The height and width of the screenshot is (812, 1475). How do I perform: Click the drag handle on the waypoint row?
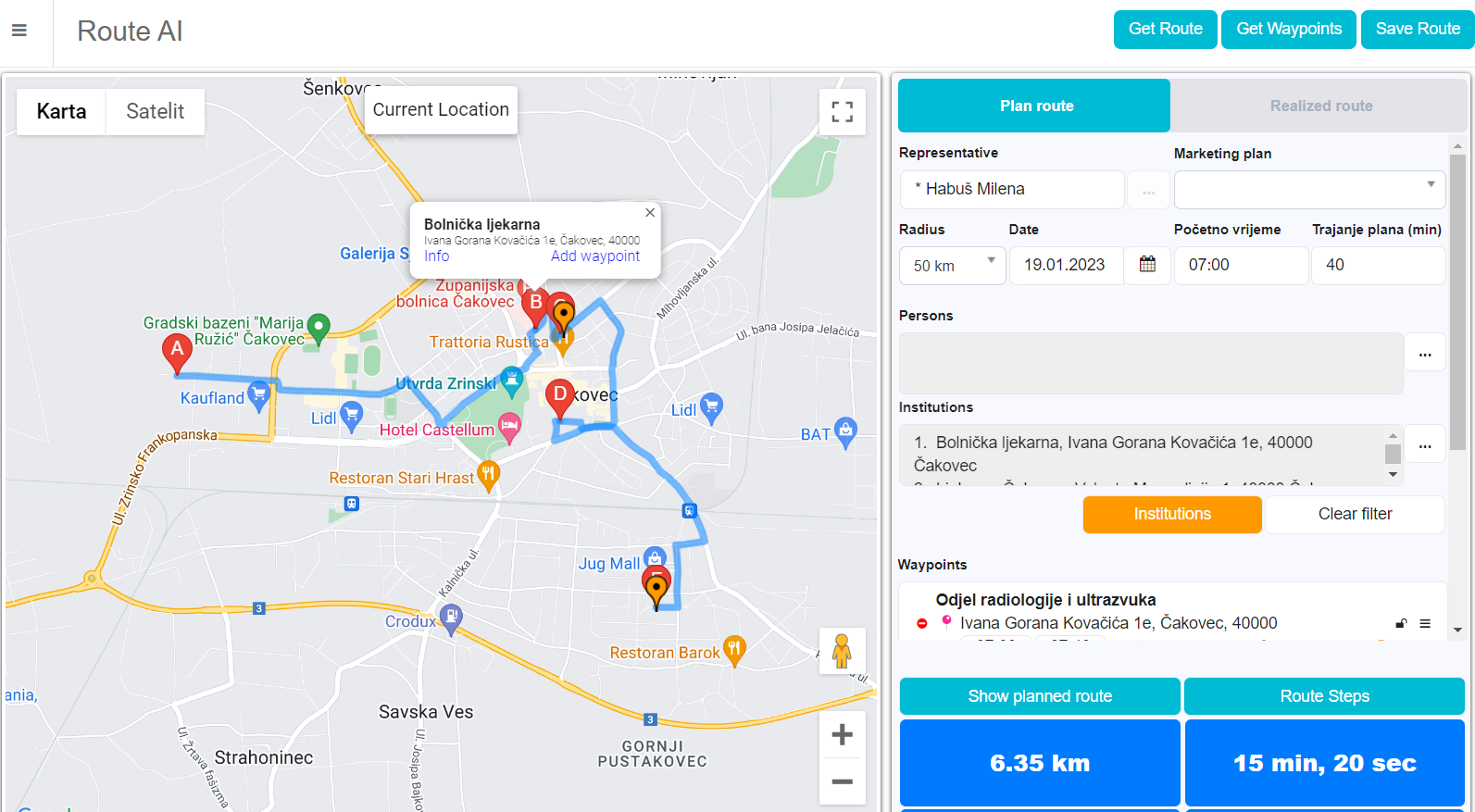pyautogui.click(x=1425, y=624)
